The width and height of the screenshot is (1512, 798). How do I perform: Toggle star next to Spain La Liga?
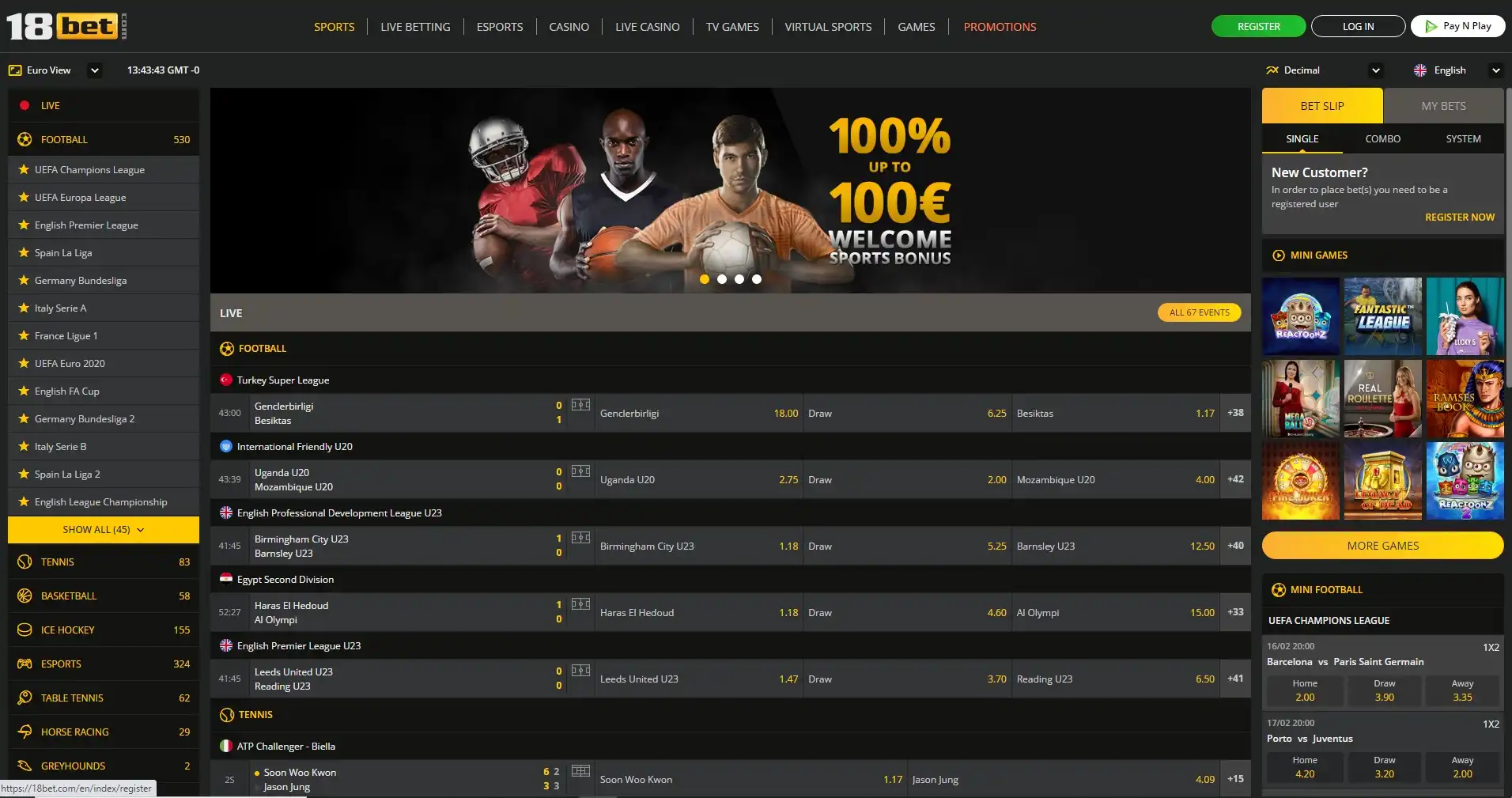(24, 252)
